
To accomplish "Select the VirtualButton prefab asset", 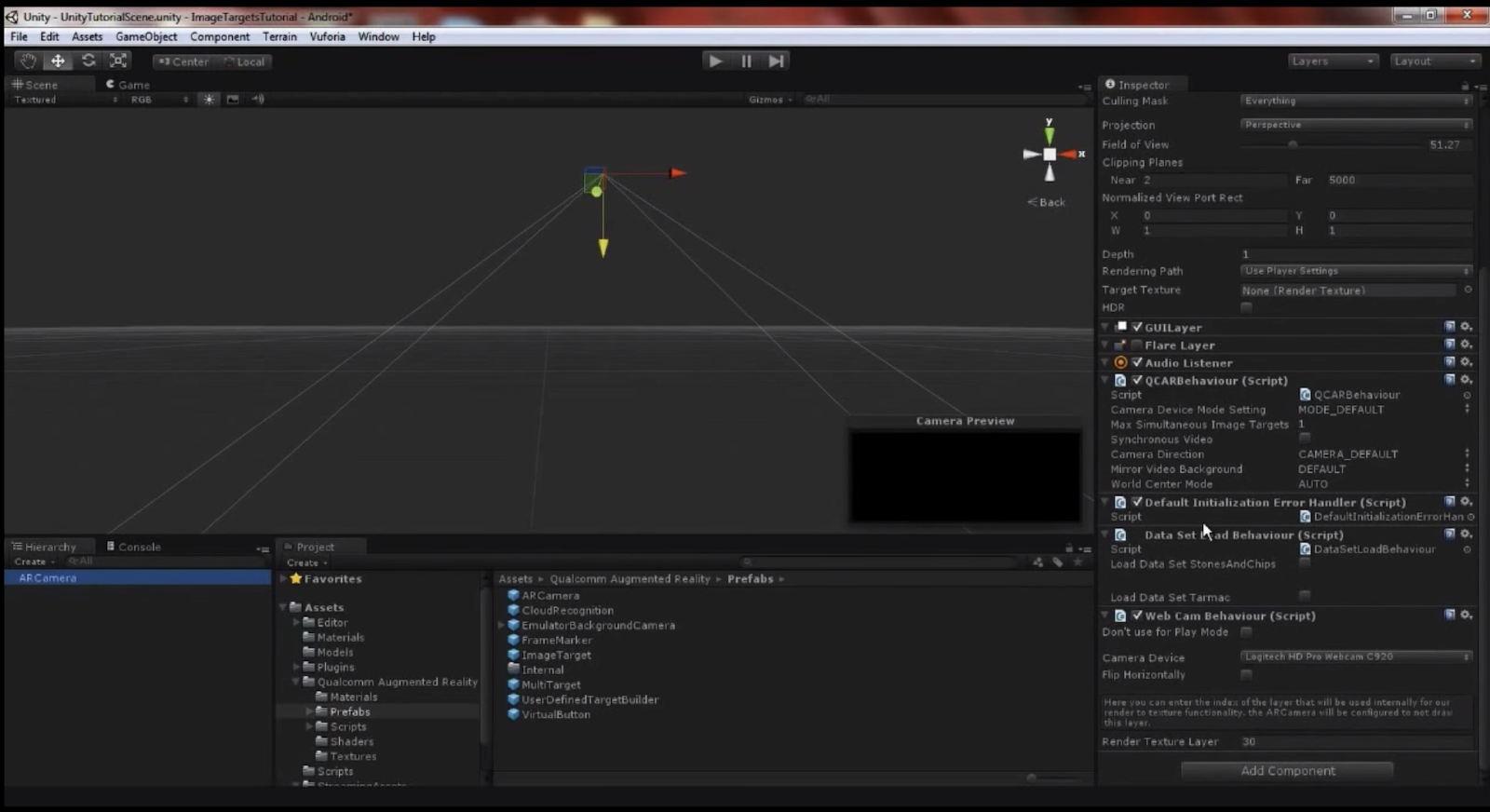I will [549, 715].
